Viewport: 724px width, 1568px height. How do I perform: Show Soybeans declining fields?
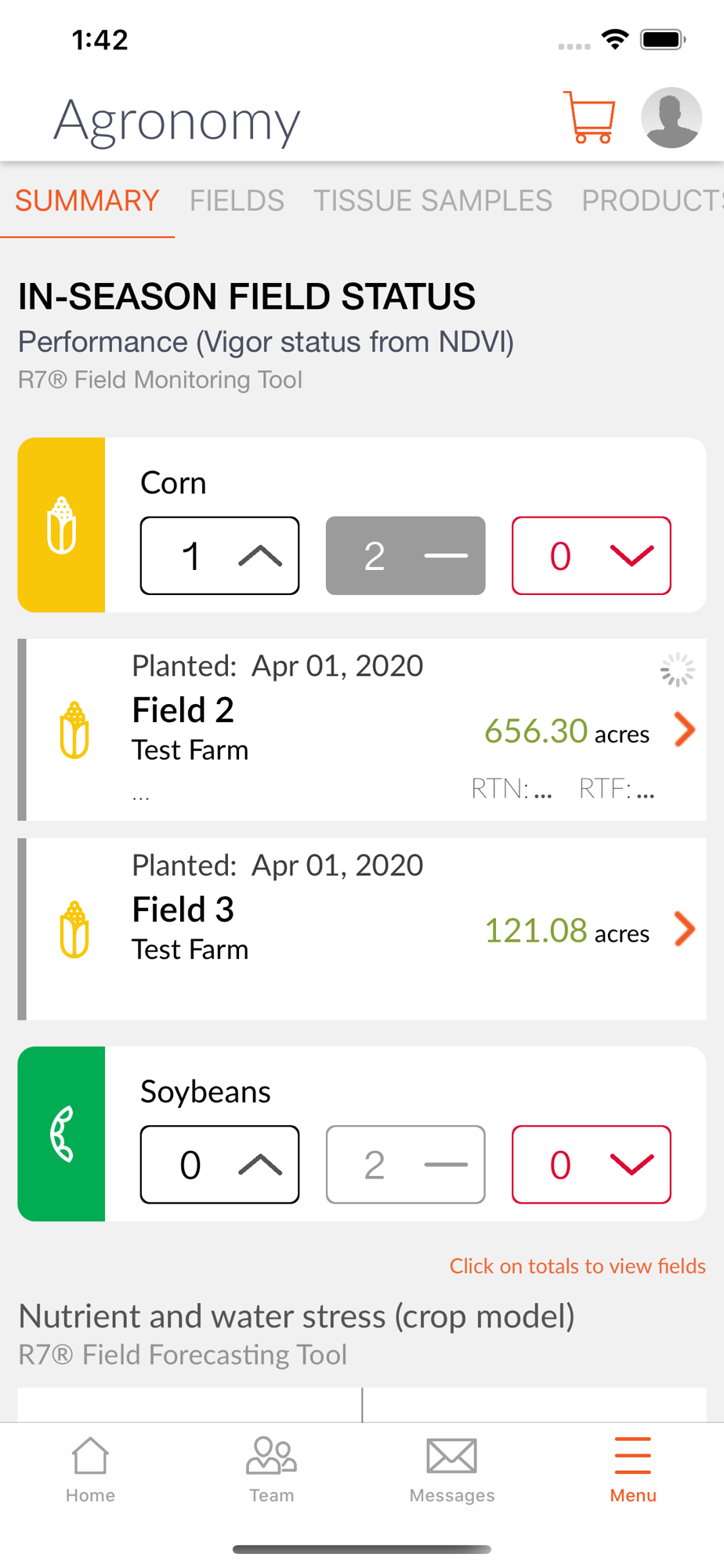pyautogui.click(x=591, y=1165)
